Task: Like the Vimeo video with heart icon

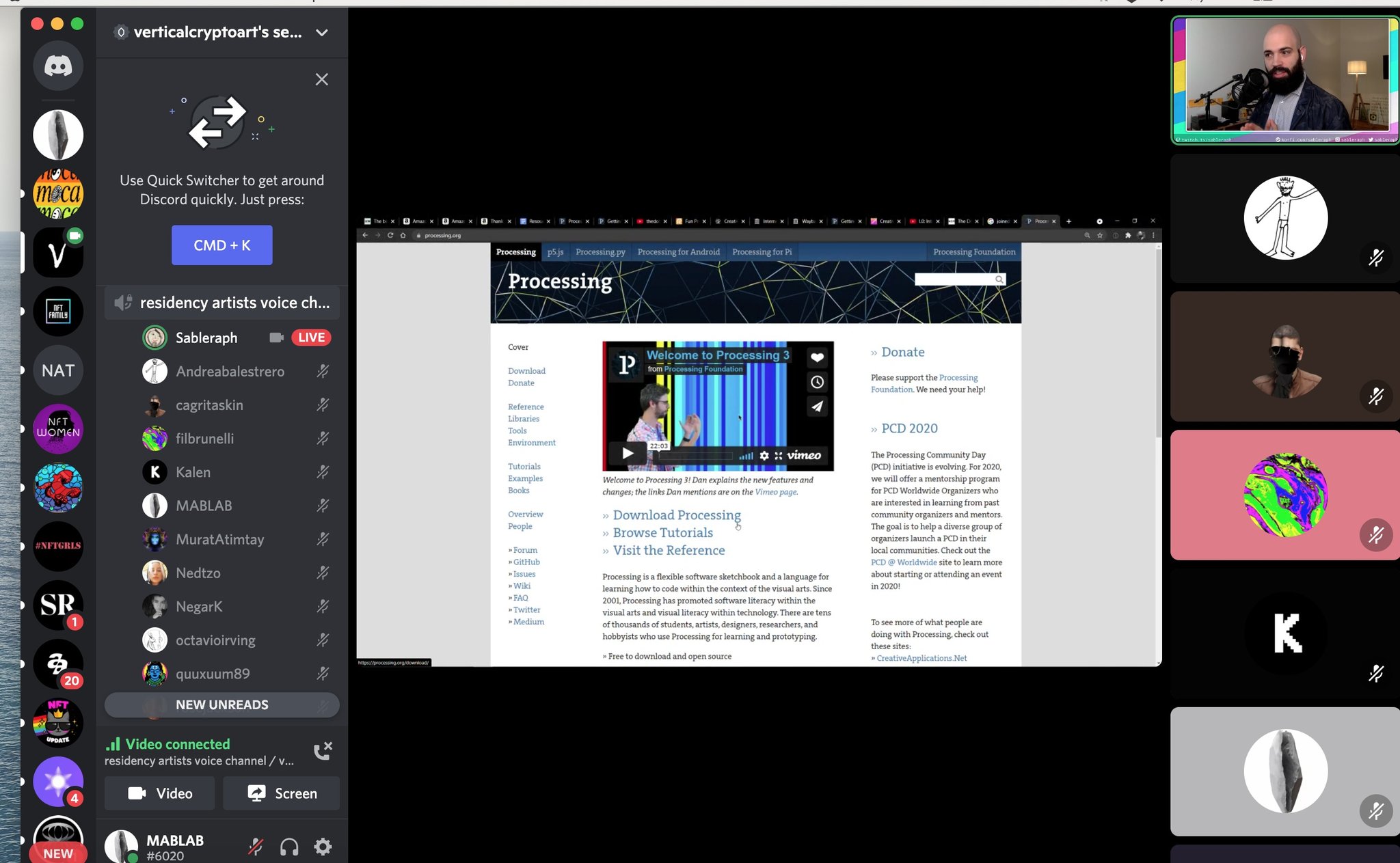Action: coord(817,357)
